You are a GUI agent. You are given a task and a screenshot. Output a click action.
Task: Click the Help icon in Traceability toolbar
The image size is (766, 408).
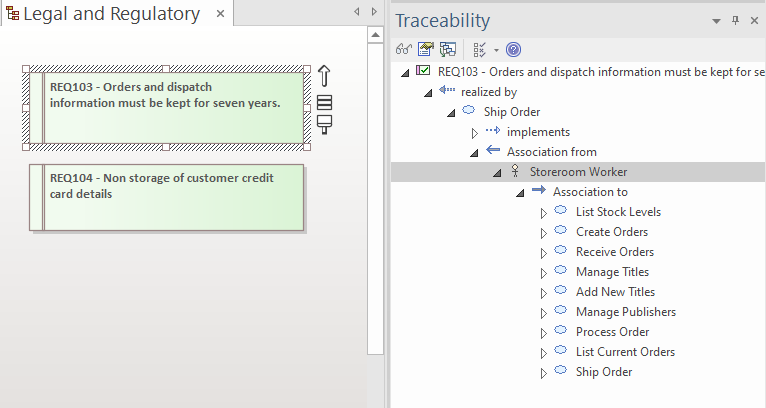coord(513,49)
